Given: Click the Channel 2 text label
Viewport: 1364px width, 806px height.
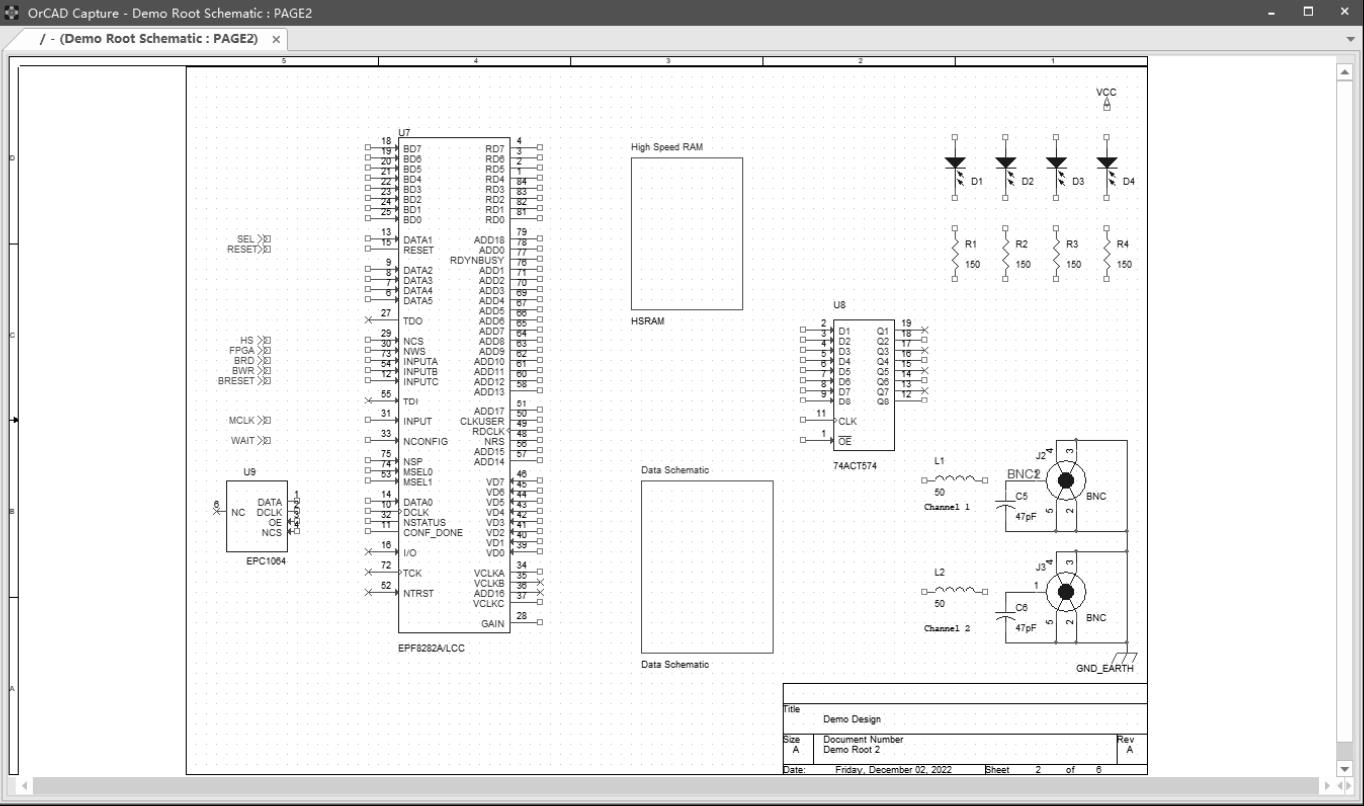Looking at the screenshot, I should click(x=945, y=629).
